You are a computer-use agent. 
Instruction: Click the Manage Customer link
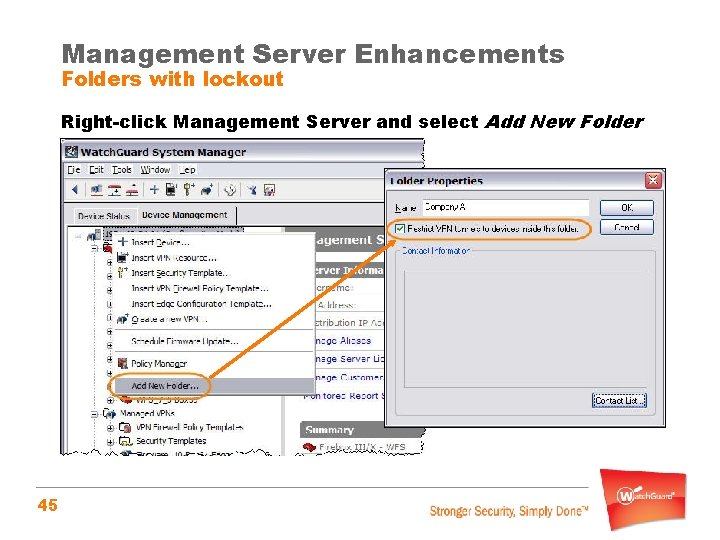tap(349, 377)
